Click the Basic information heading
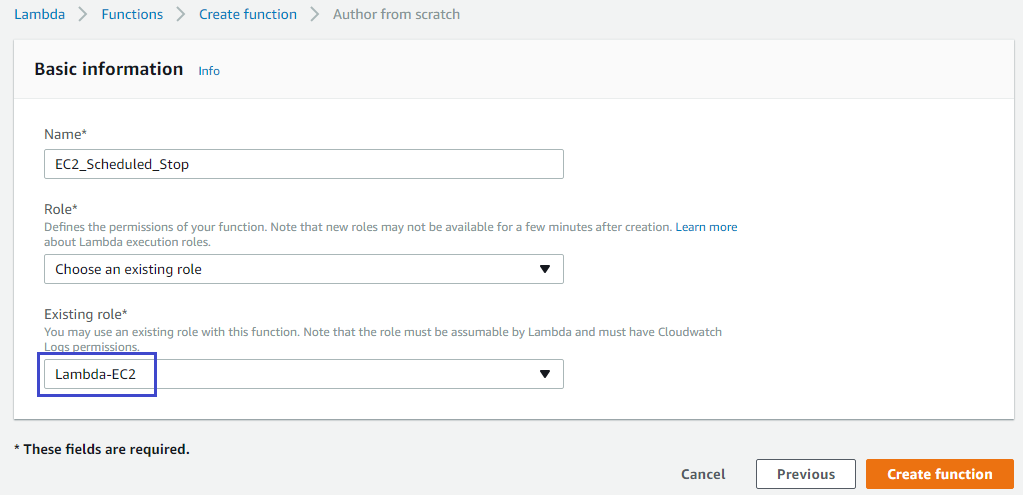This screenshot has width=1023, height=496. pos(108,69)
